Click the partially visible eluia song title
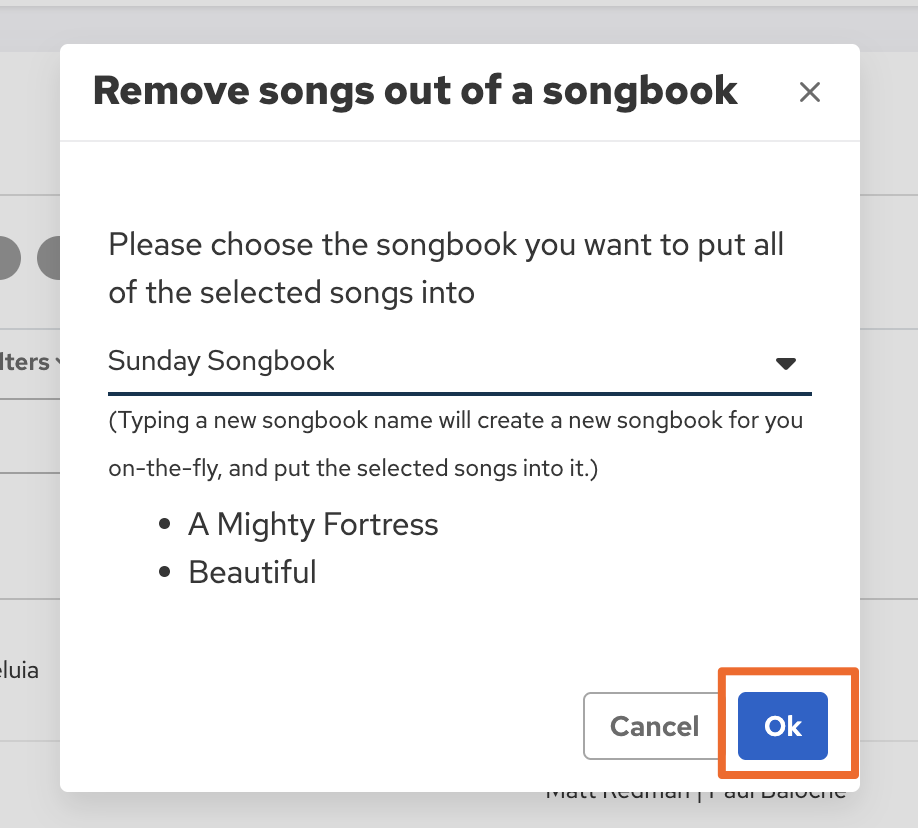Viewport: 918px width, 828px height. 20,670
